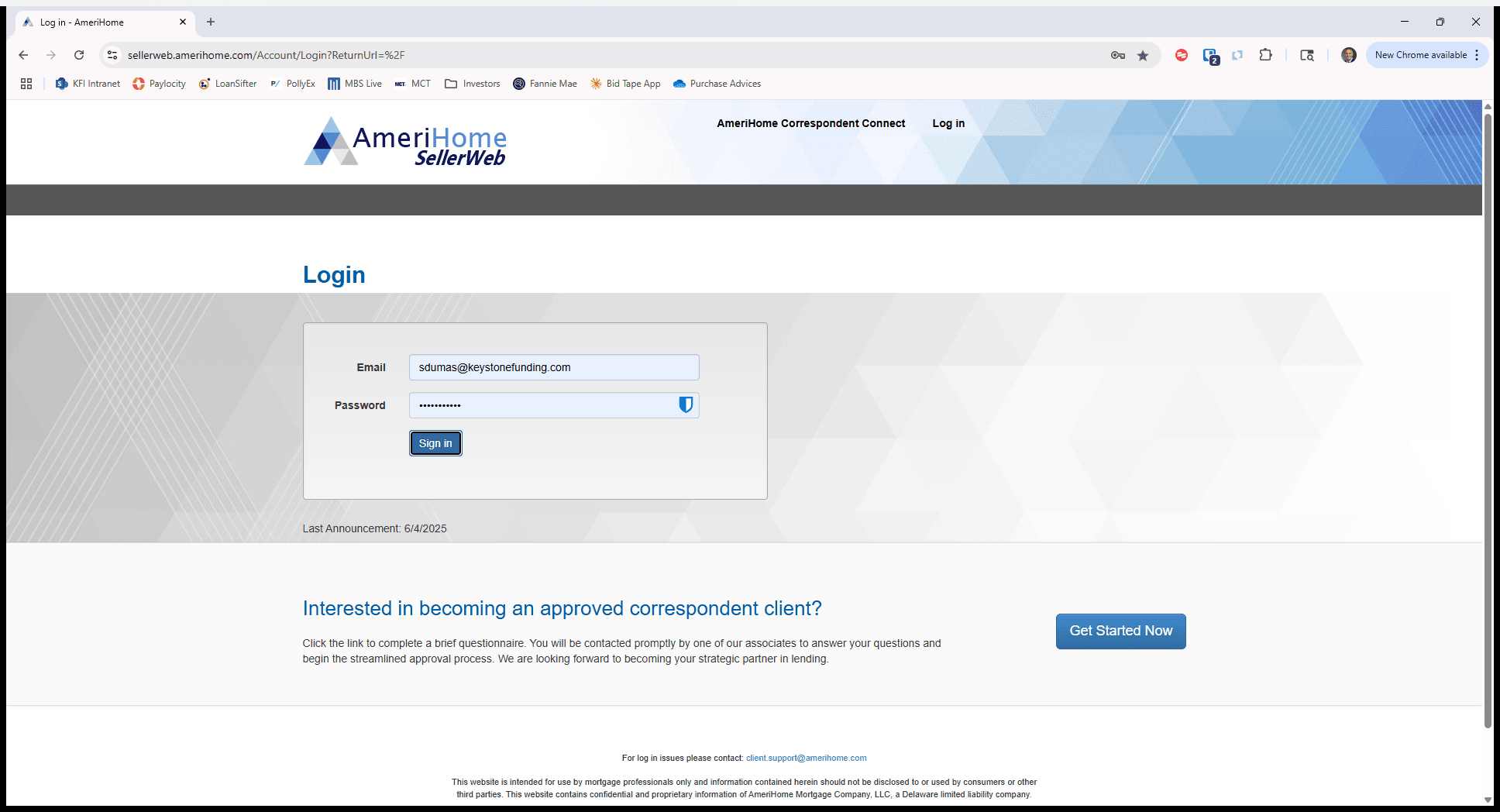Close the Log in - AmeriHome tab
This screenshot has height=812, width=1500.
pos(183,22)
